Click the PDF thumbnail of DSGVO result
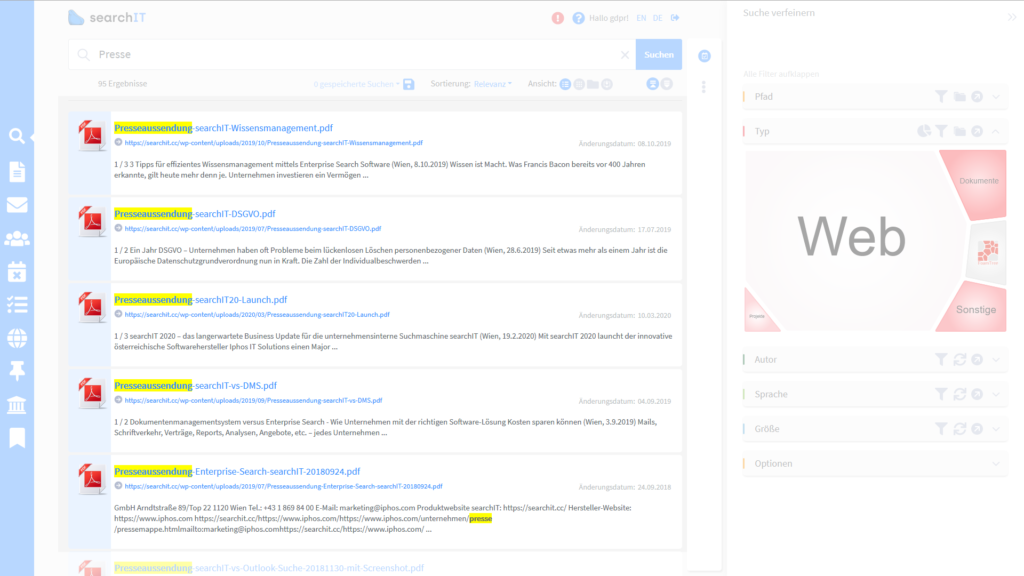1024x576 pixels. click(91, 221)
